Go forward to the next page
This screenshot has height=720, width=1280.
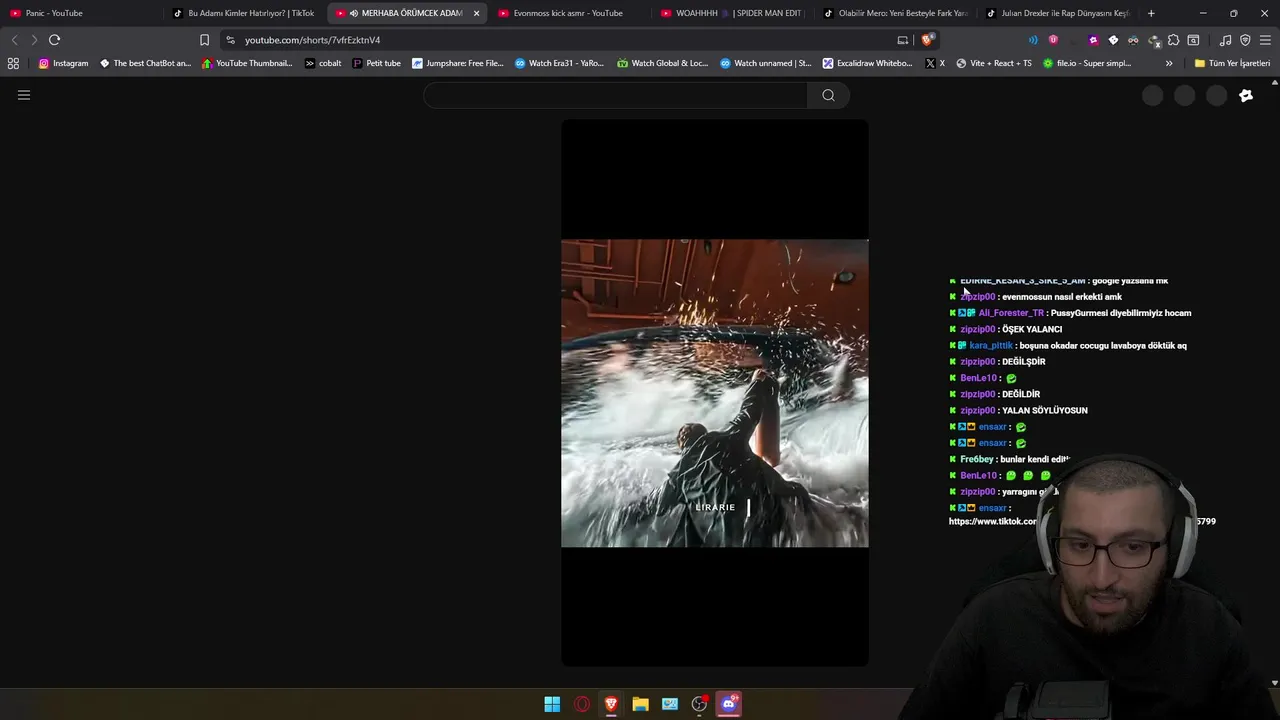34,40
